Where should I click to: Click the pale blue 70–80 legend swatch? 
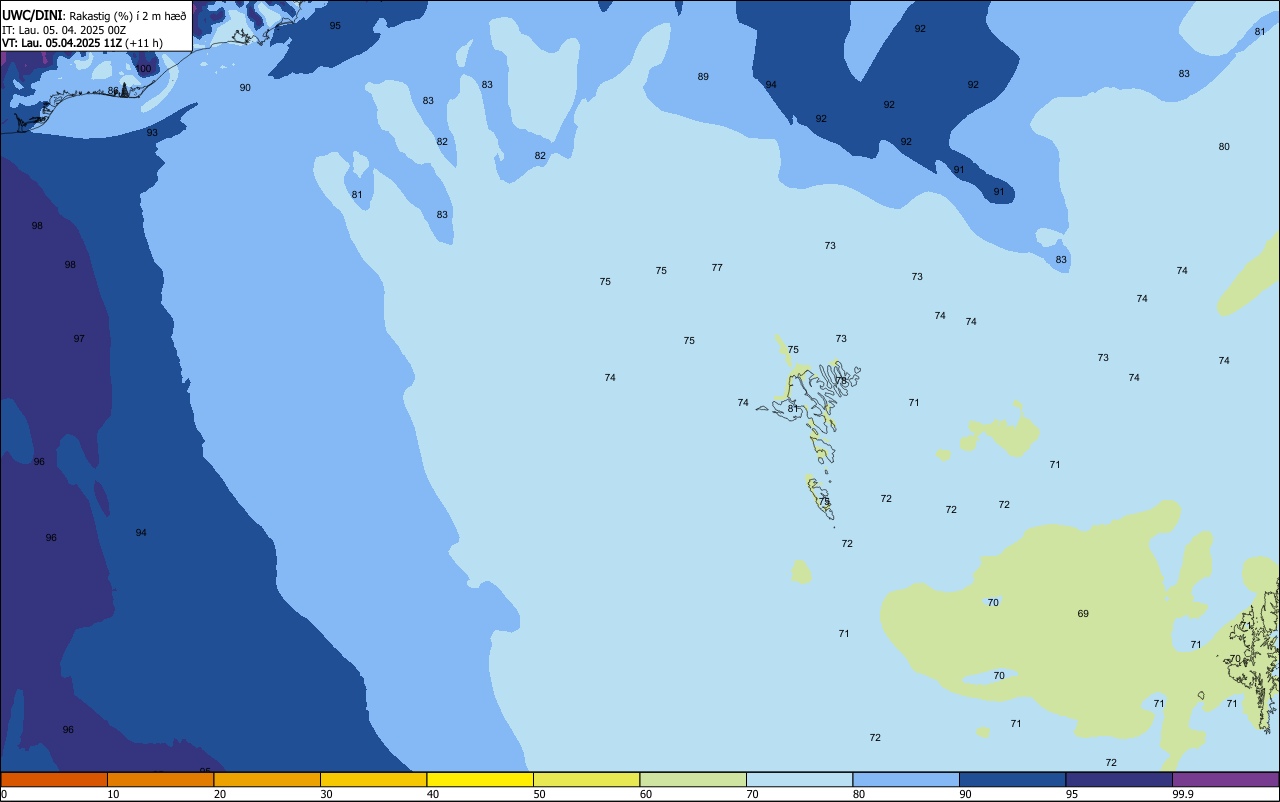[799, 779]
